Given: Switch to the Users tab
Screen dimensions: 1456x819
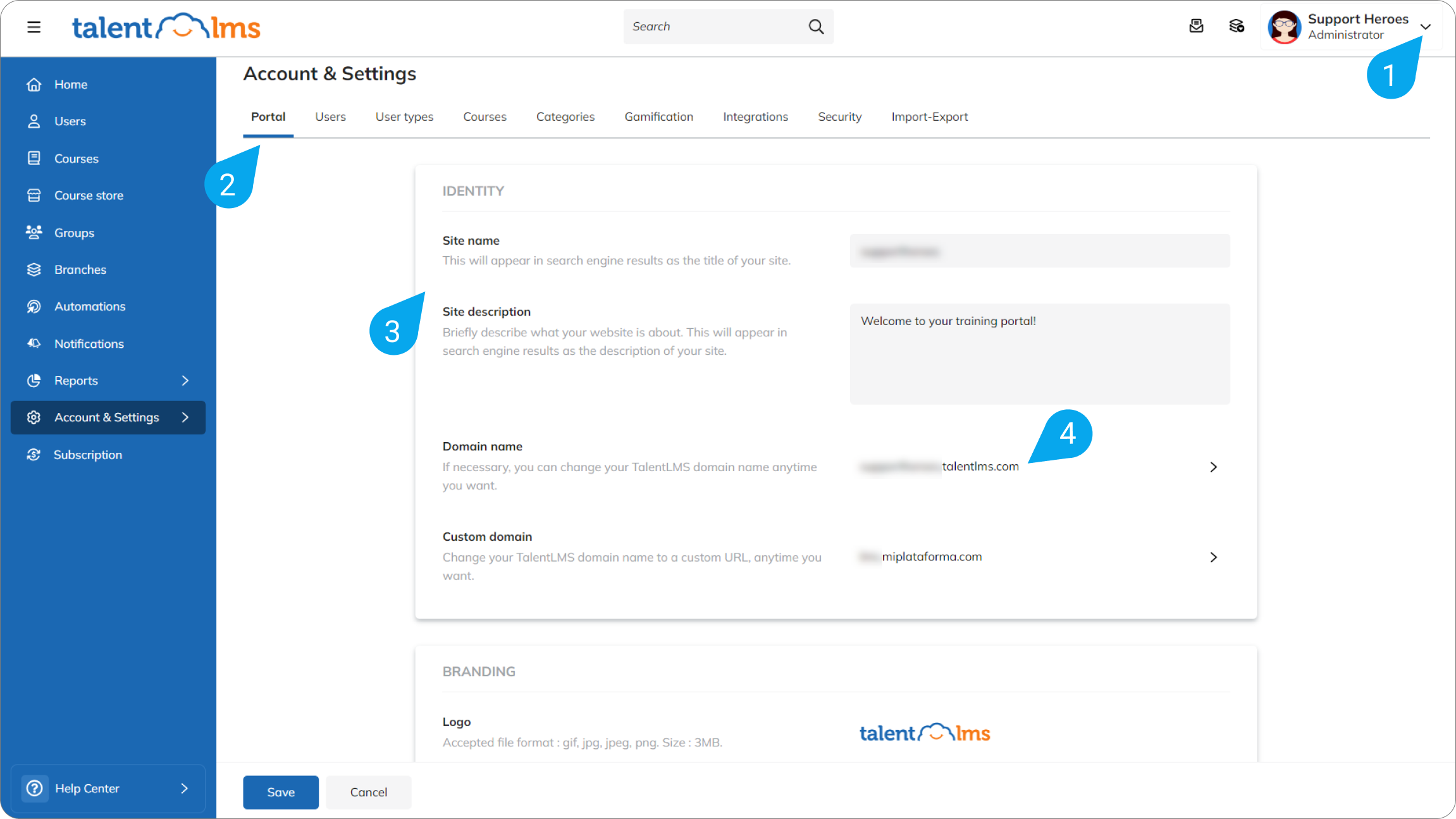Looking at the screenshot, I should 330,117.
